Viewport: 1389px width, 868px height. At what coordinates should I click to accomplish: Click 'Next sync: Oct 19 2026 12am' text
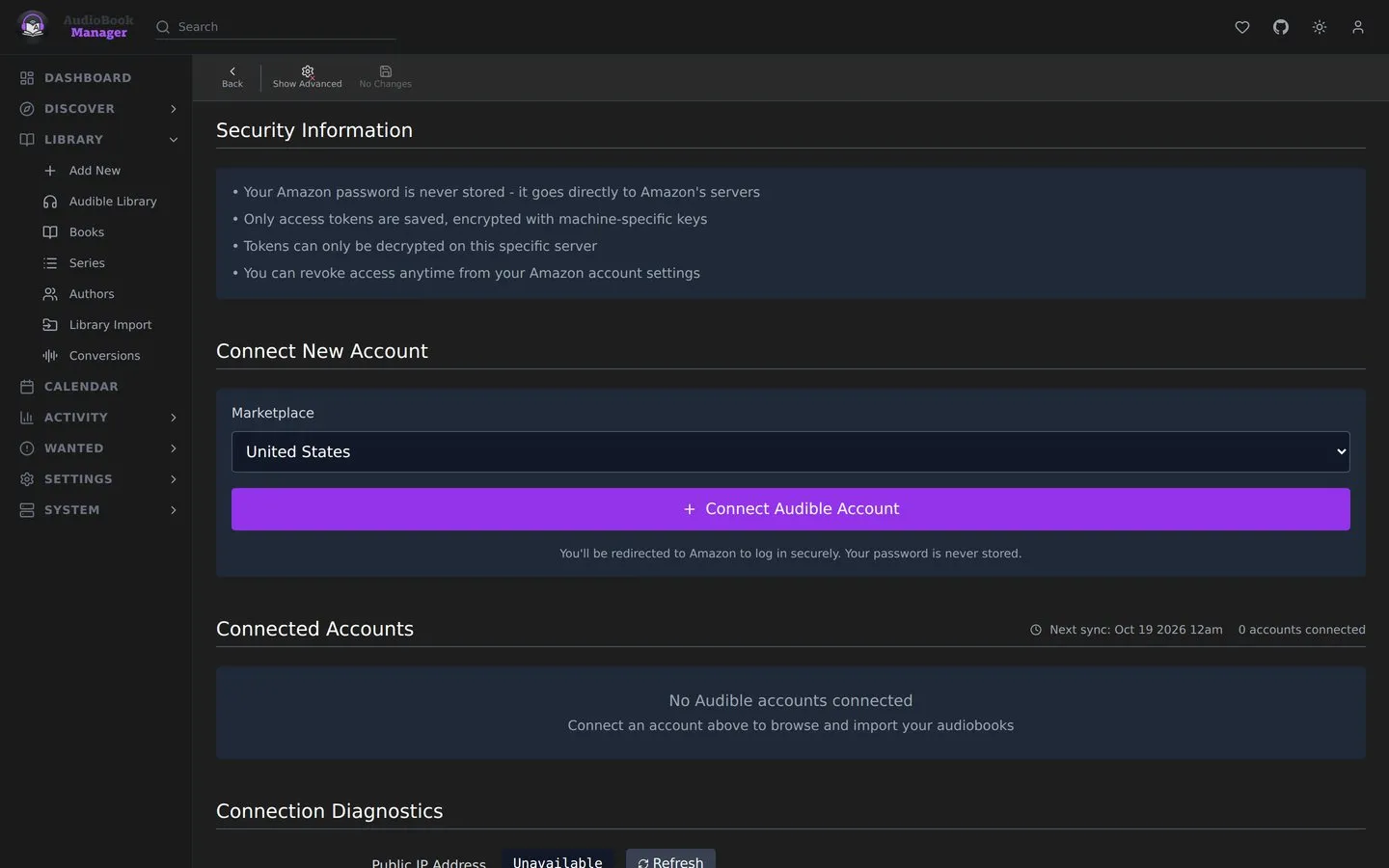point(1135,630)
